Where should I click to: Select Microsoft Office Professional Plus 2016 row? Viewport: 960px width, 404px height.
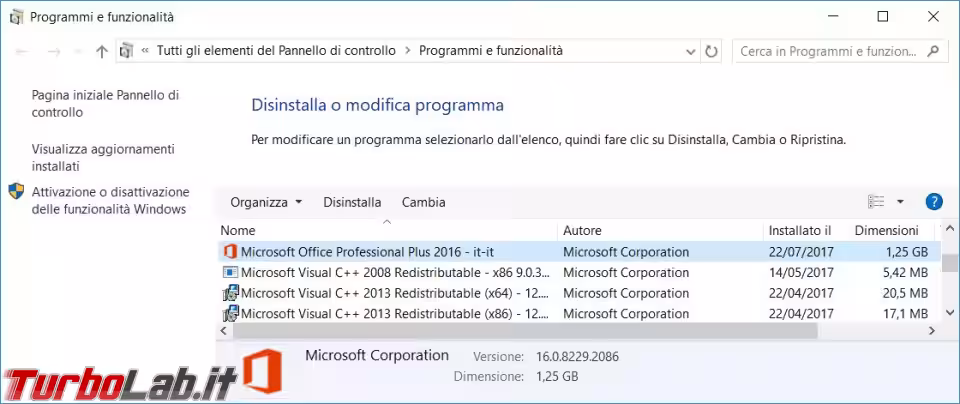(x=579, y=252)
